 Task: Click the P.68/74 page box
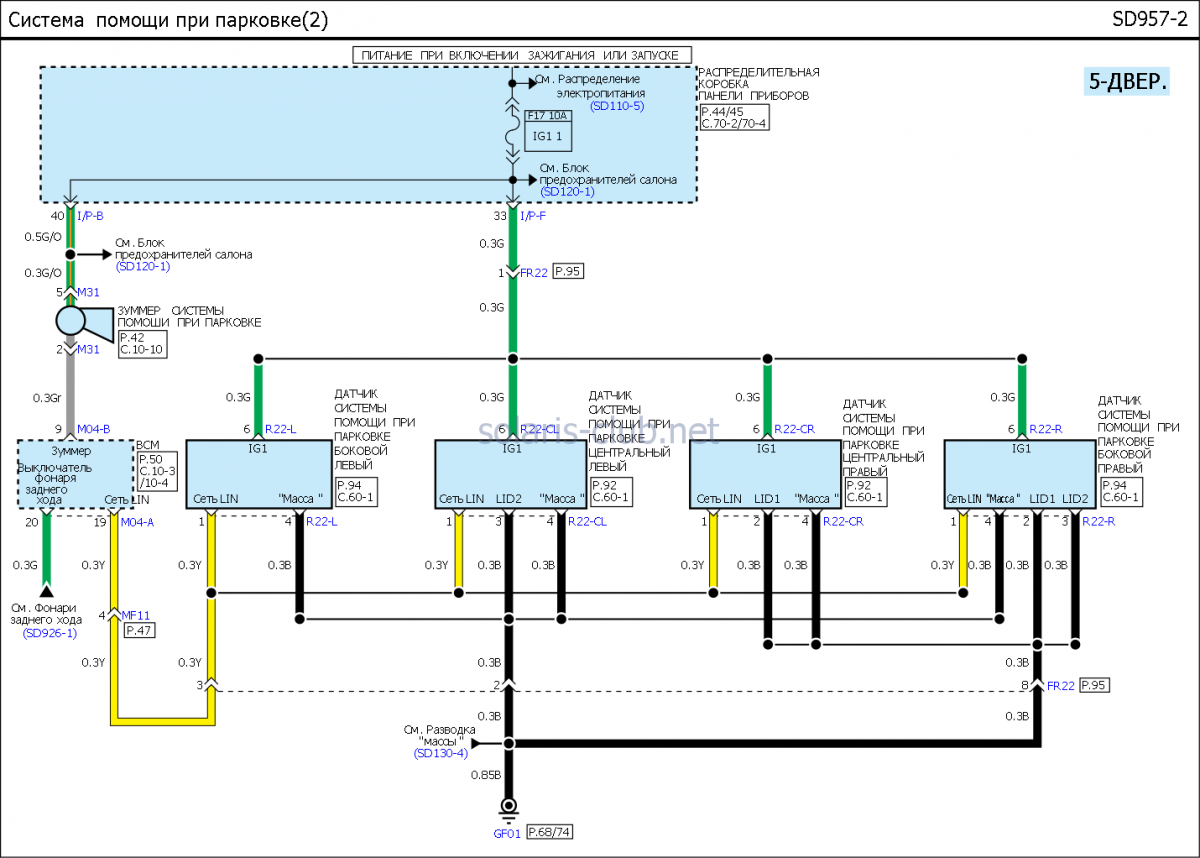tap(550, 832)
